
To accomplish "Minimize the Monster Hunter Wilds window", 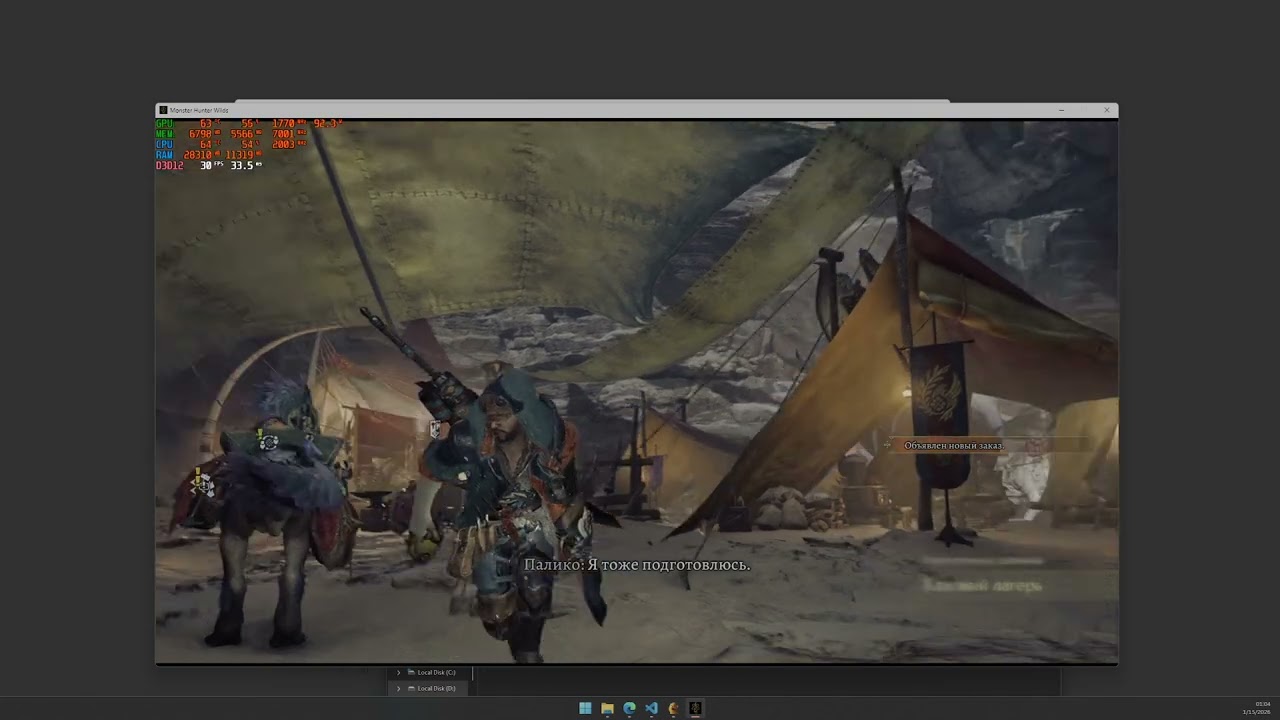I will click(x=1060, y=110).
